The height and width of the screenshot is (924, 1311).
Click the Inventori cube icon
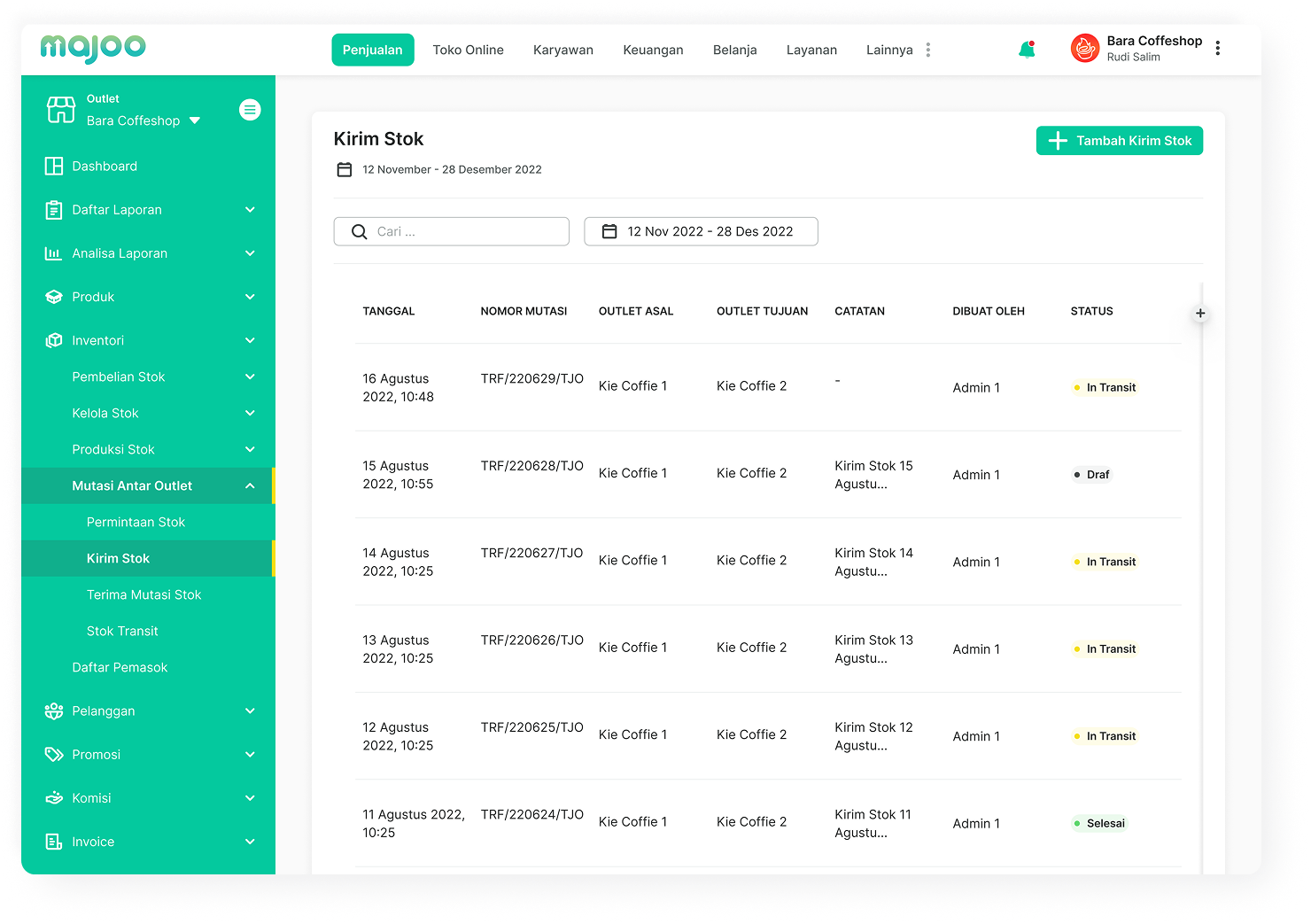[54, 340]
